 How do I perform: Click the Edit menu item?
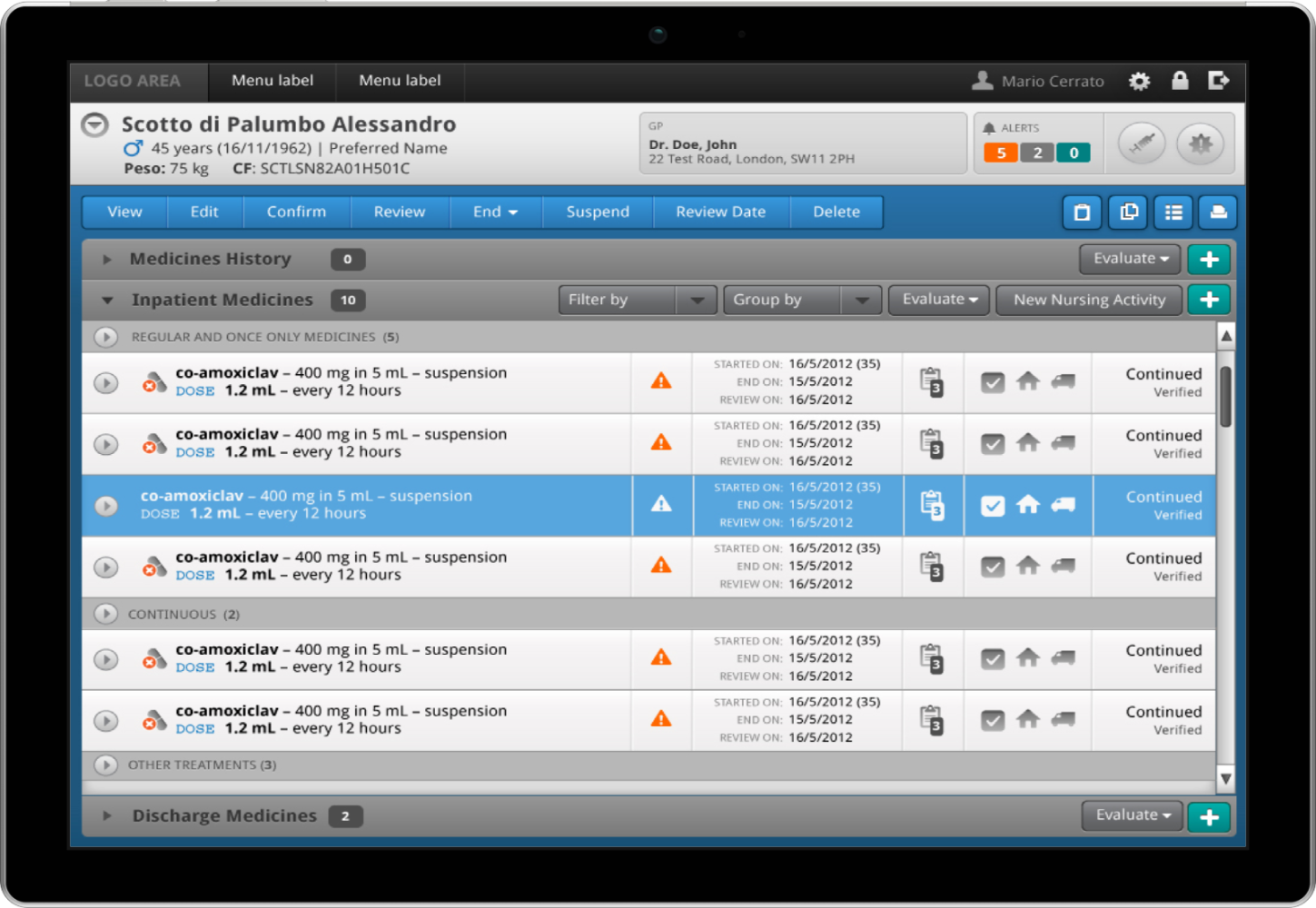(204, 212)
